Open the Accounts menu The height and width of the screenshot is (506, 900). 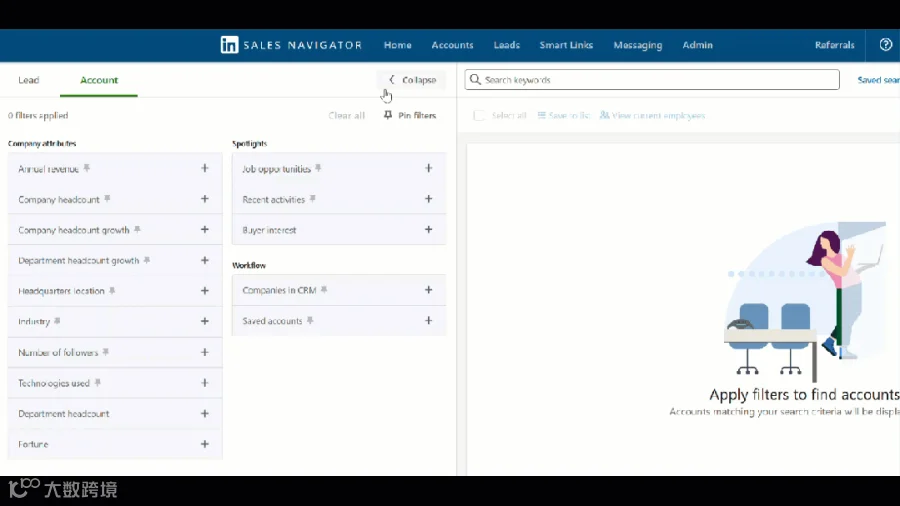452,45
